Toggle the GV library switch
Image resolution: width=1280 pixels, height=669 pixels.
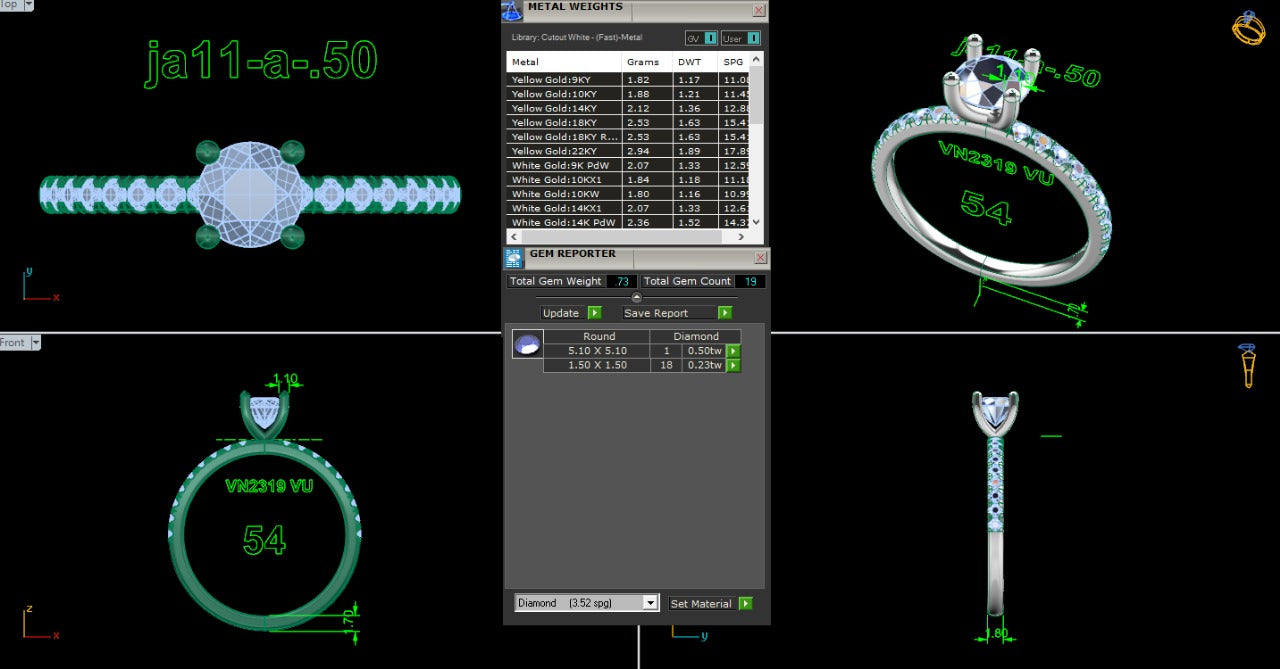pos(710,38)
